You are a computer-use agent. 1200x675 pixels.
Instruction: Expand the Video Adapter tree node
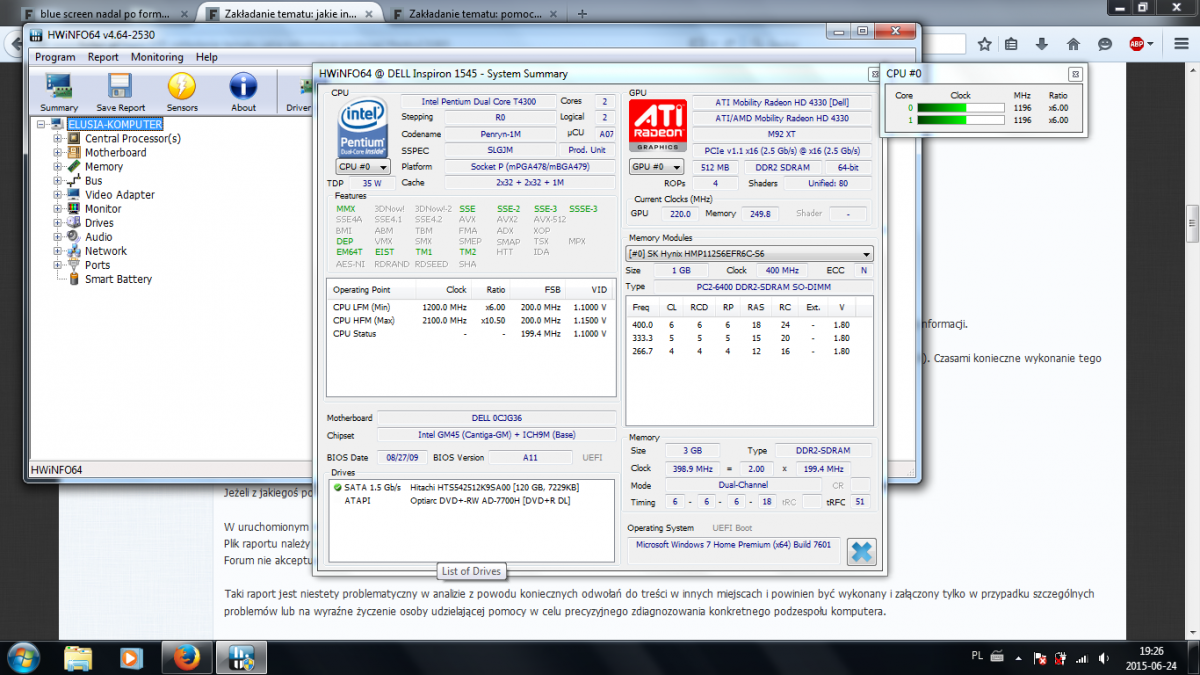[x=58, y=194]
